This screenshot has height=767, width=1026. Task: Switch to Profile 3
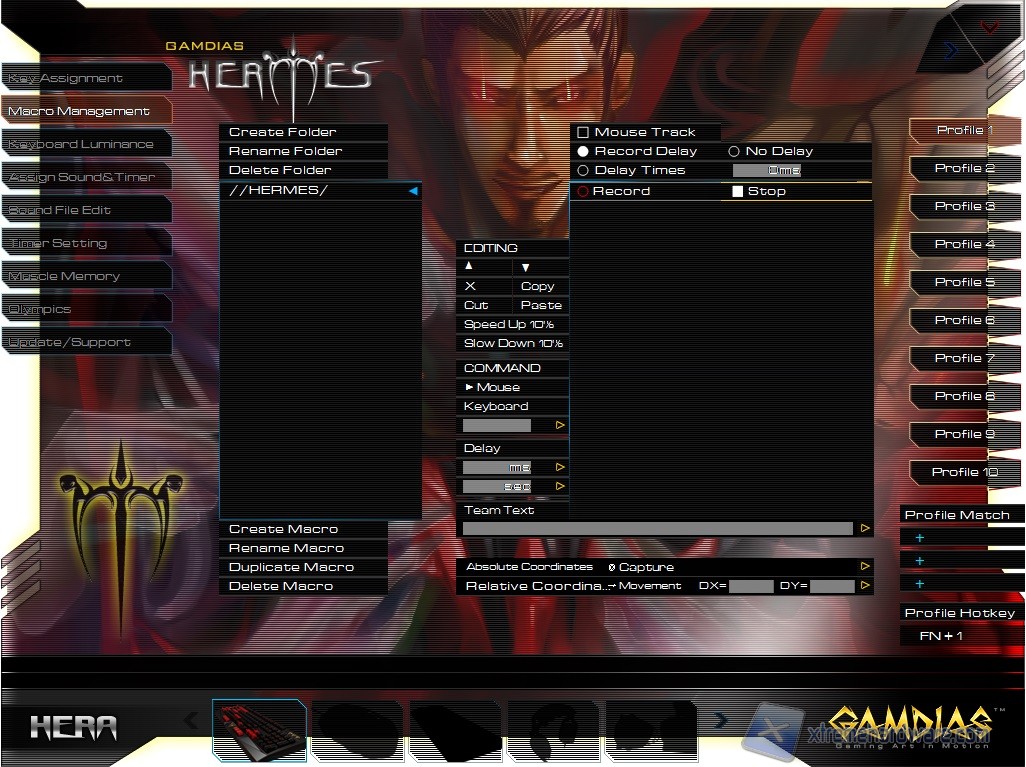[x=964, y=206]
